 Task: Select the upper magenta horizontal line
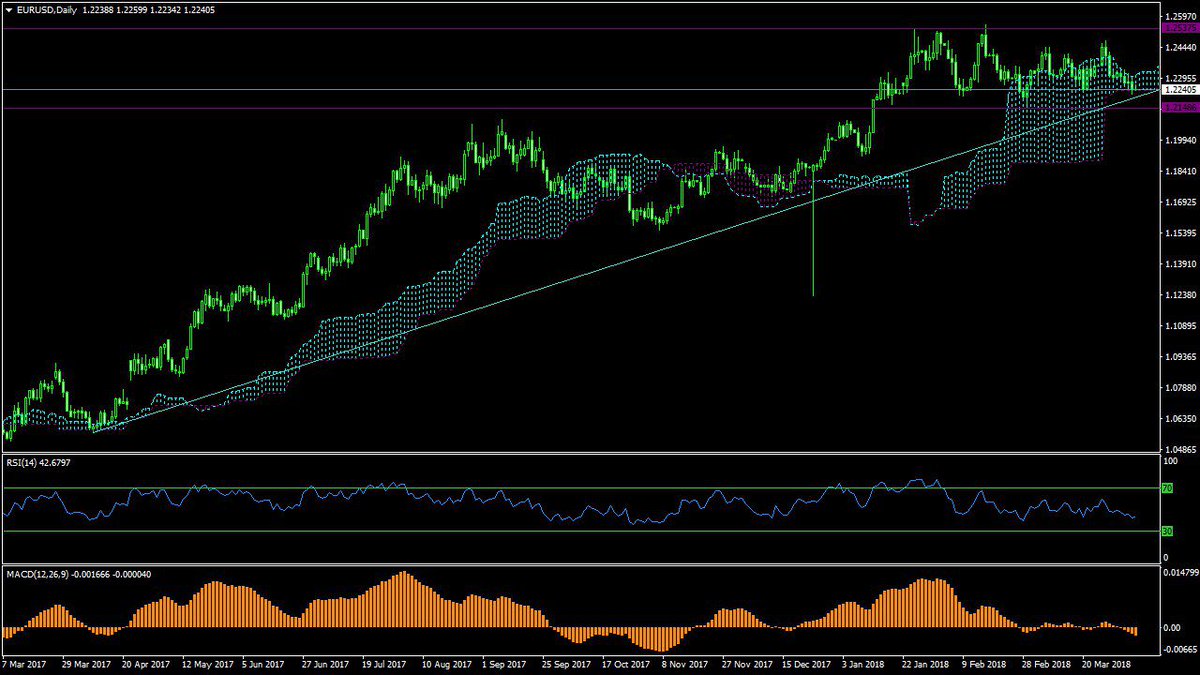coord(580,28)
